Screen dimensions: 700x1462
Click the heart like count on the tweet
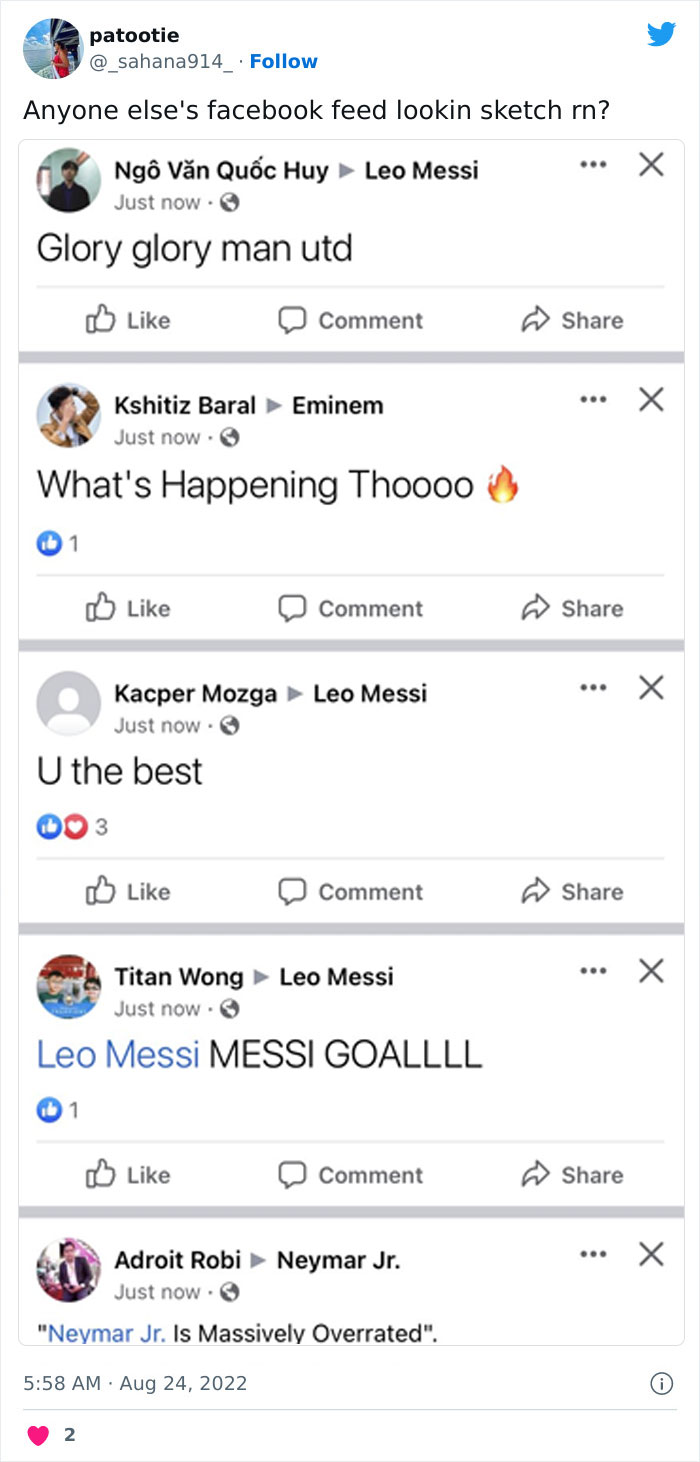tap(38, 1433)
